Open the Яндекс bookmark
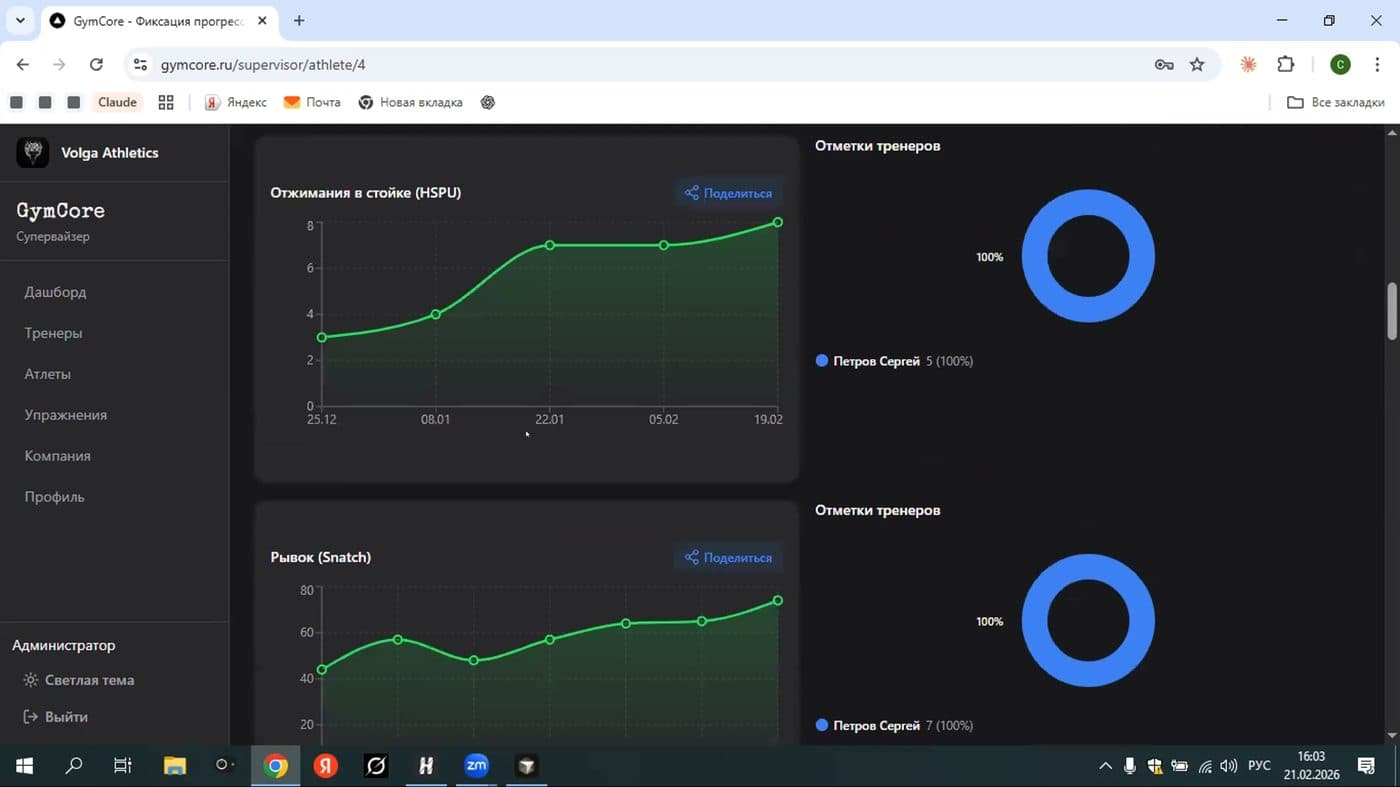 pos(236,102)
